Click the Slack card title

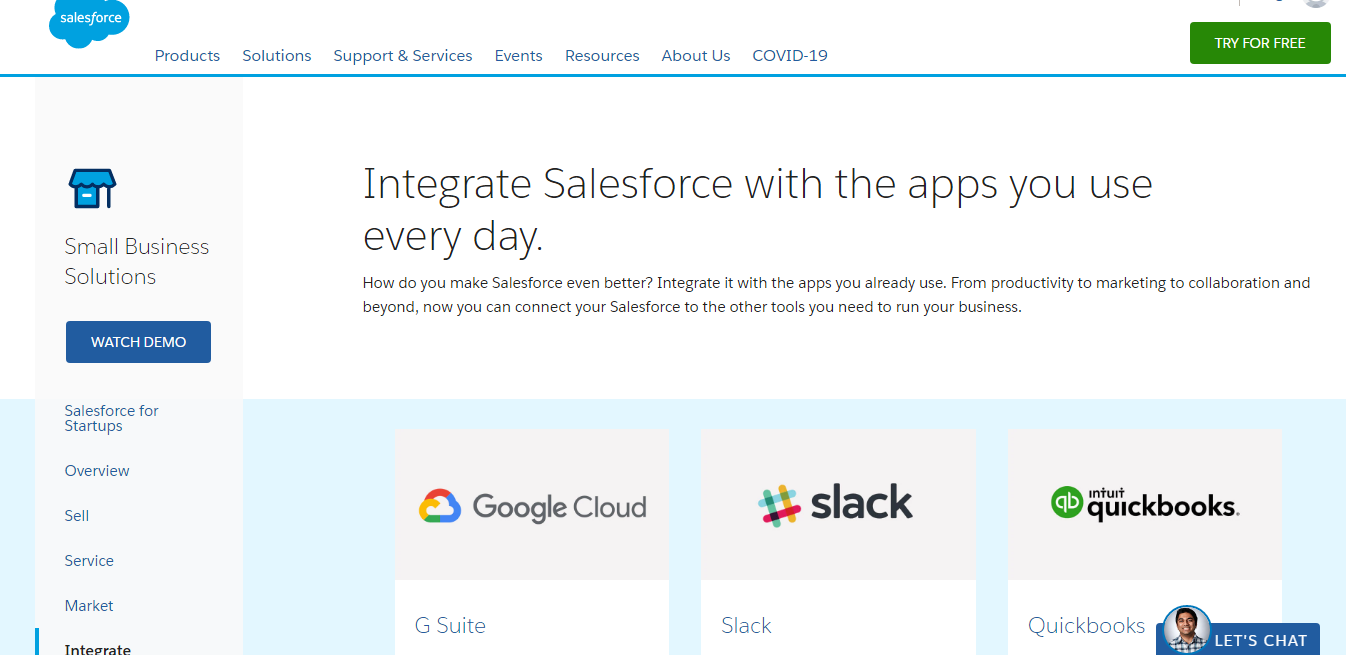click(746, 626)
